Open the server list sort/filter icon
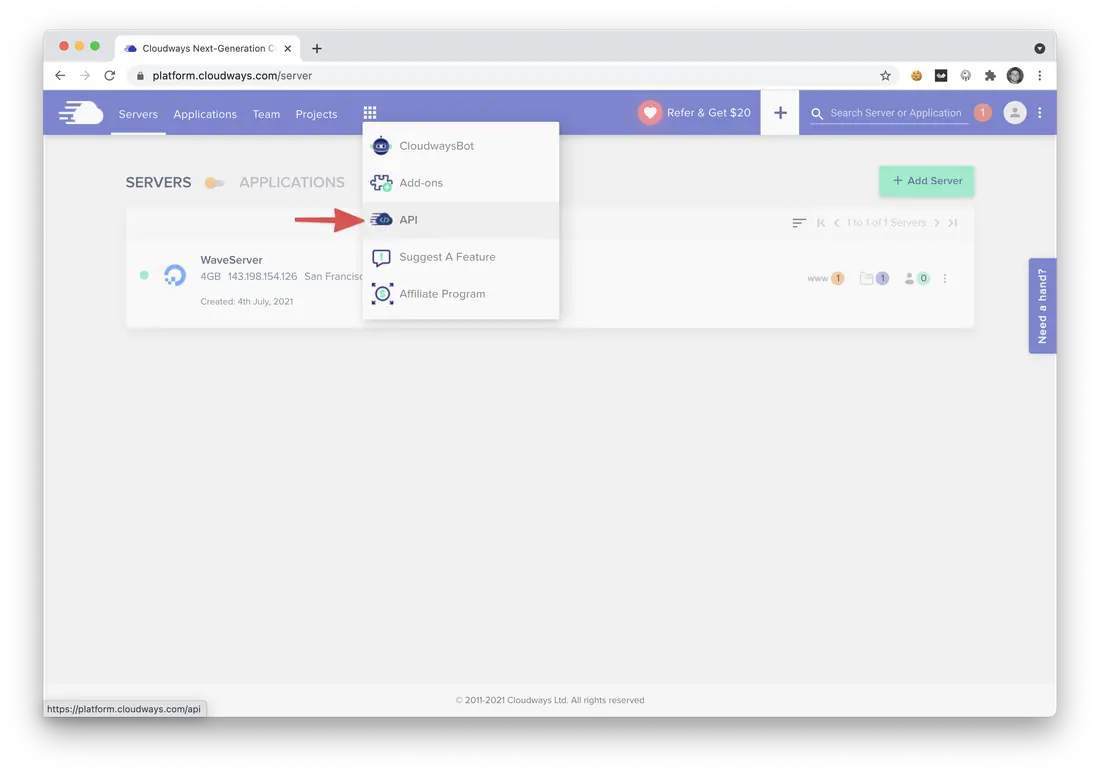Image resolution: width=1100 pixels, height=774 pixels. coord(799,222)
